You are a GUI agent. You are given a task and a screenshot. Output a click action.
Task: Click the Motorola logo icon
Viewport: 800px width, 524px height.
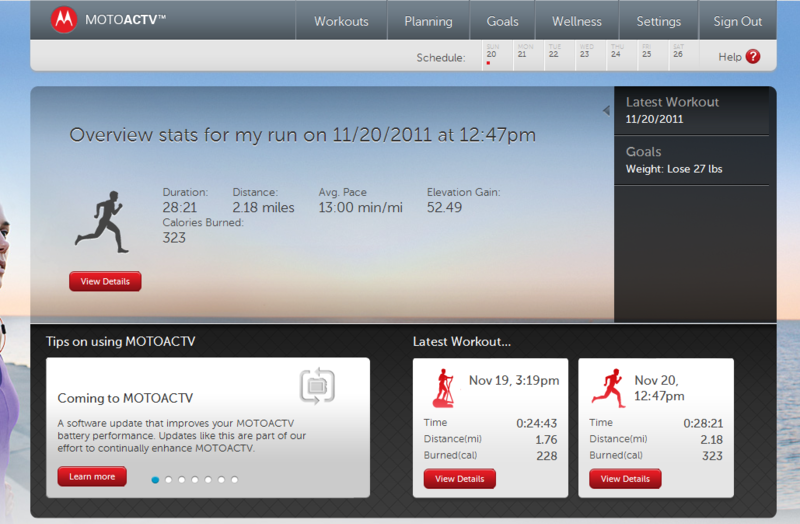pyautogui.click(x=64, y=20)
